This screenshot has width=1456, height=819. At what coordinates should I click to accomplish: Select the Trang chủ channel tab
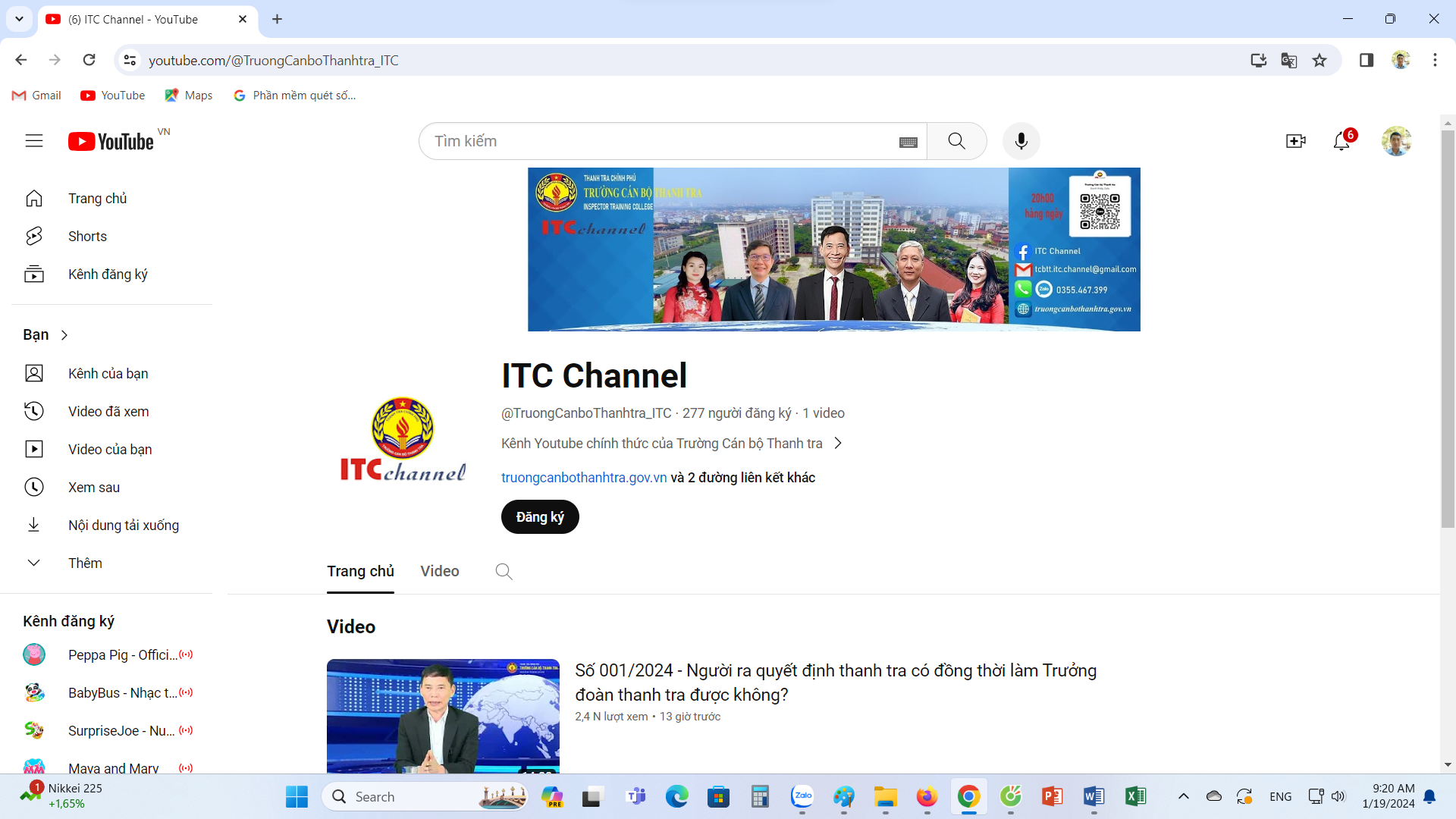coord(360,572)
